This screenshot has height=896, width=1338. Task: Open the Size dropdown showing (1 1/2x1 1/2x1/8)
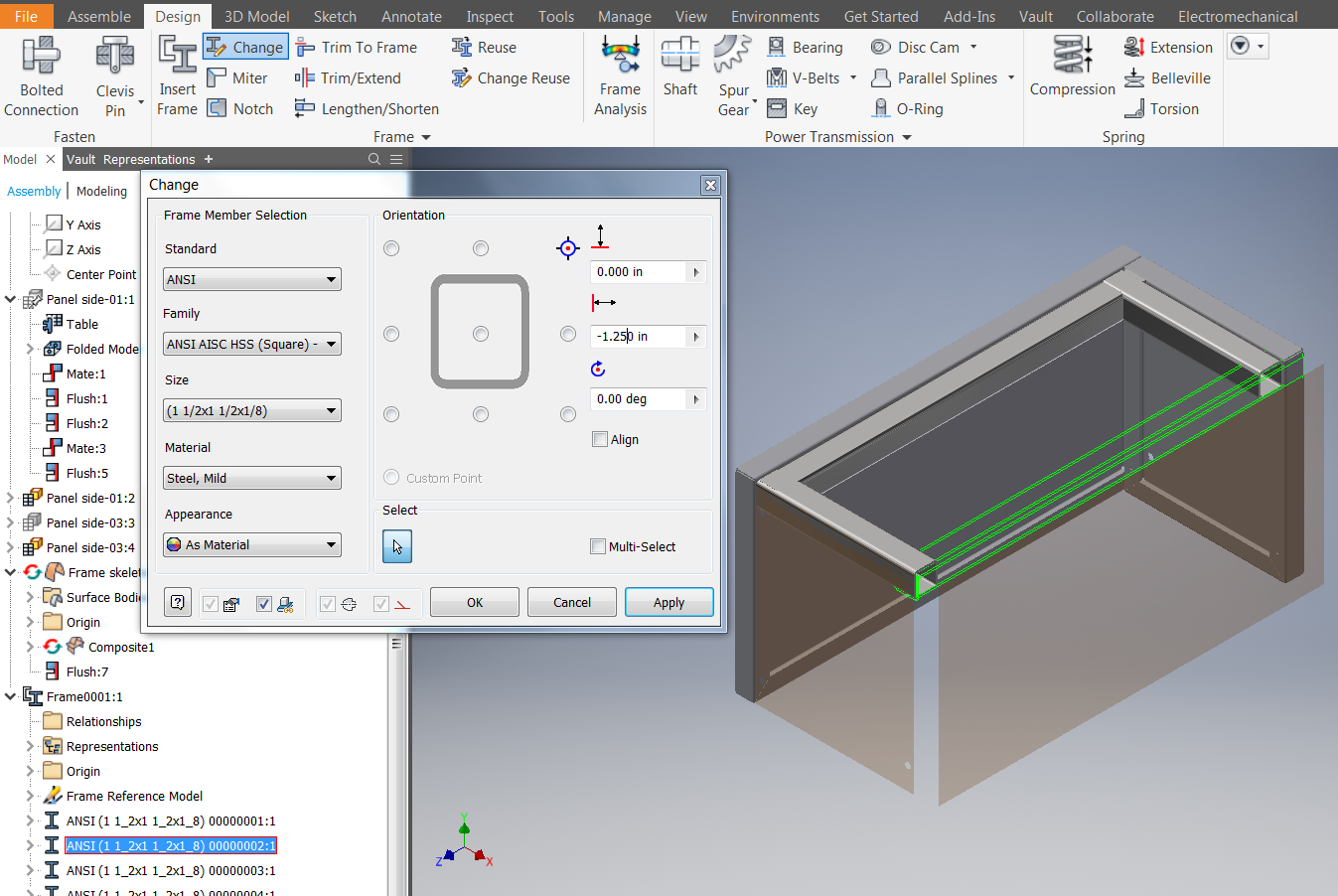251,410
